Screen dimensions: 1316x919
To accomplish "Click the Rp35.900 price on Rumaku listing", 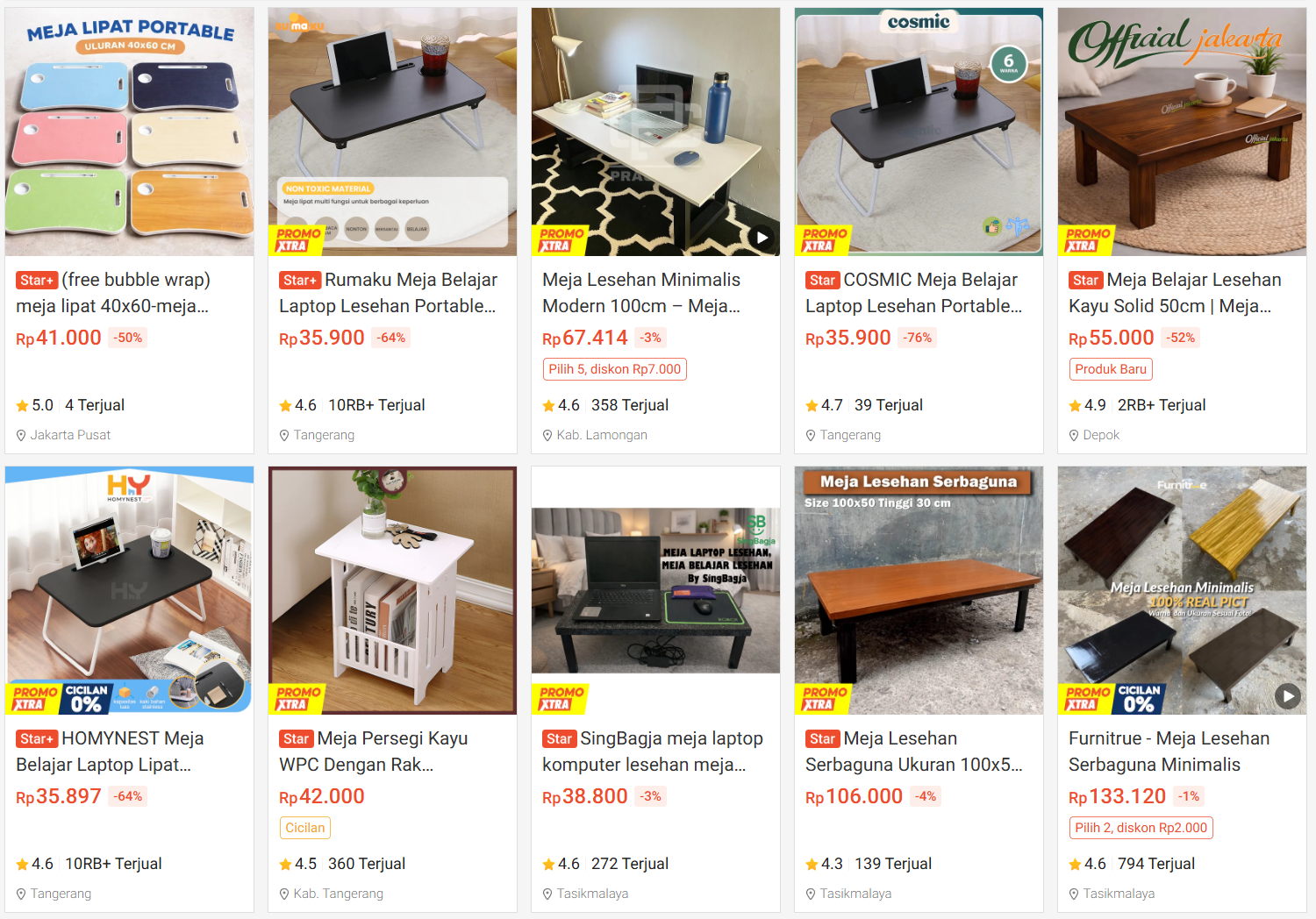I will [x=321, y=338].
